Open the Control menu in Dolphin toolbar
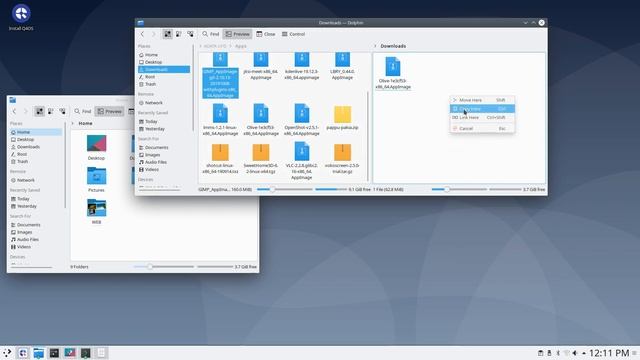Screen dimensions: 640x360 [293, 34]
